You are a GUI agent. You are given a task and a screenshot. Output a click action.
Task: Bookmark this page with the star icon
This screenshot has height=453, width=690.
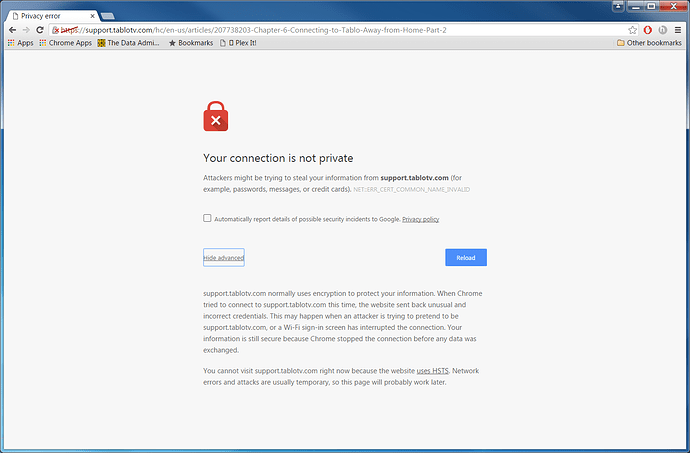point(632,30)
